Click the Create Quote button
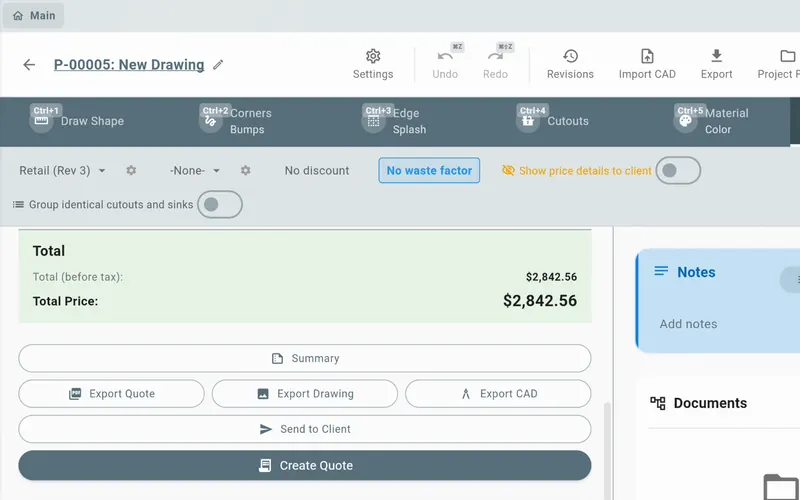The image size is (800, 500). [x=305, y=465]
